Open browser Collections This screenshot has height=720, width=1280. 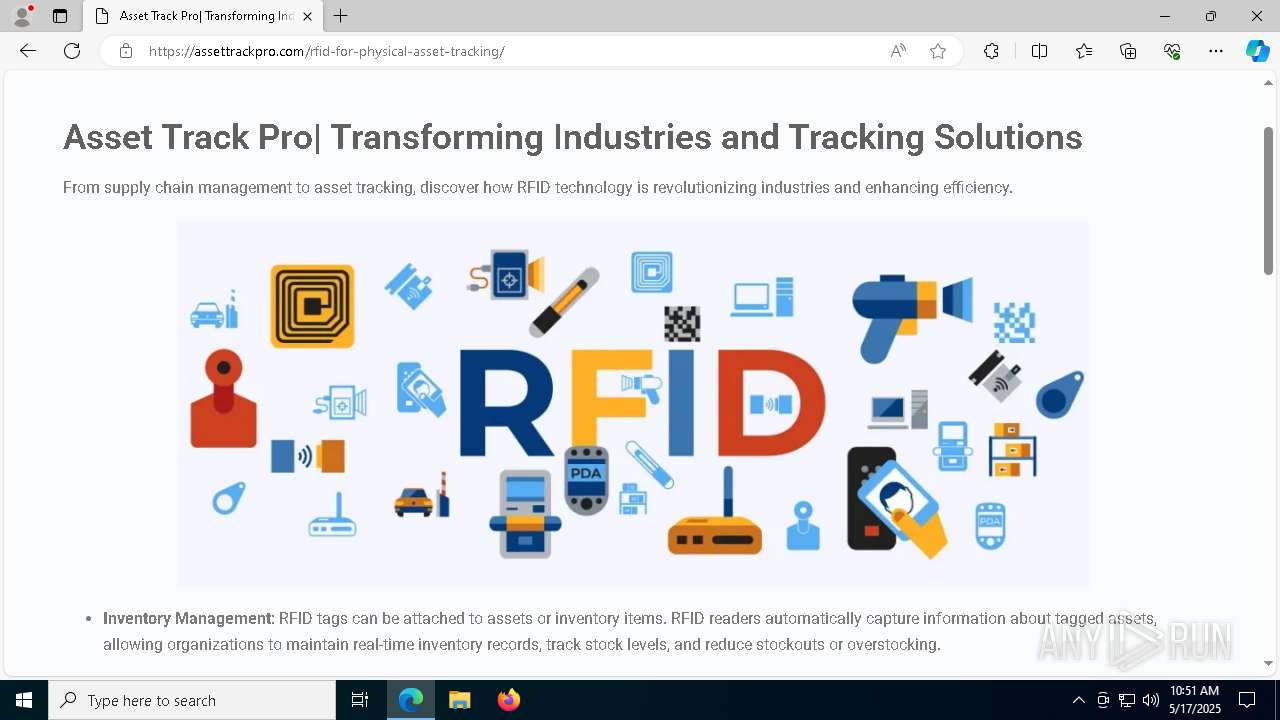1128,51
